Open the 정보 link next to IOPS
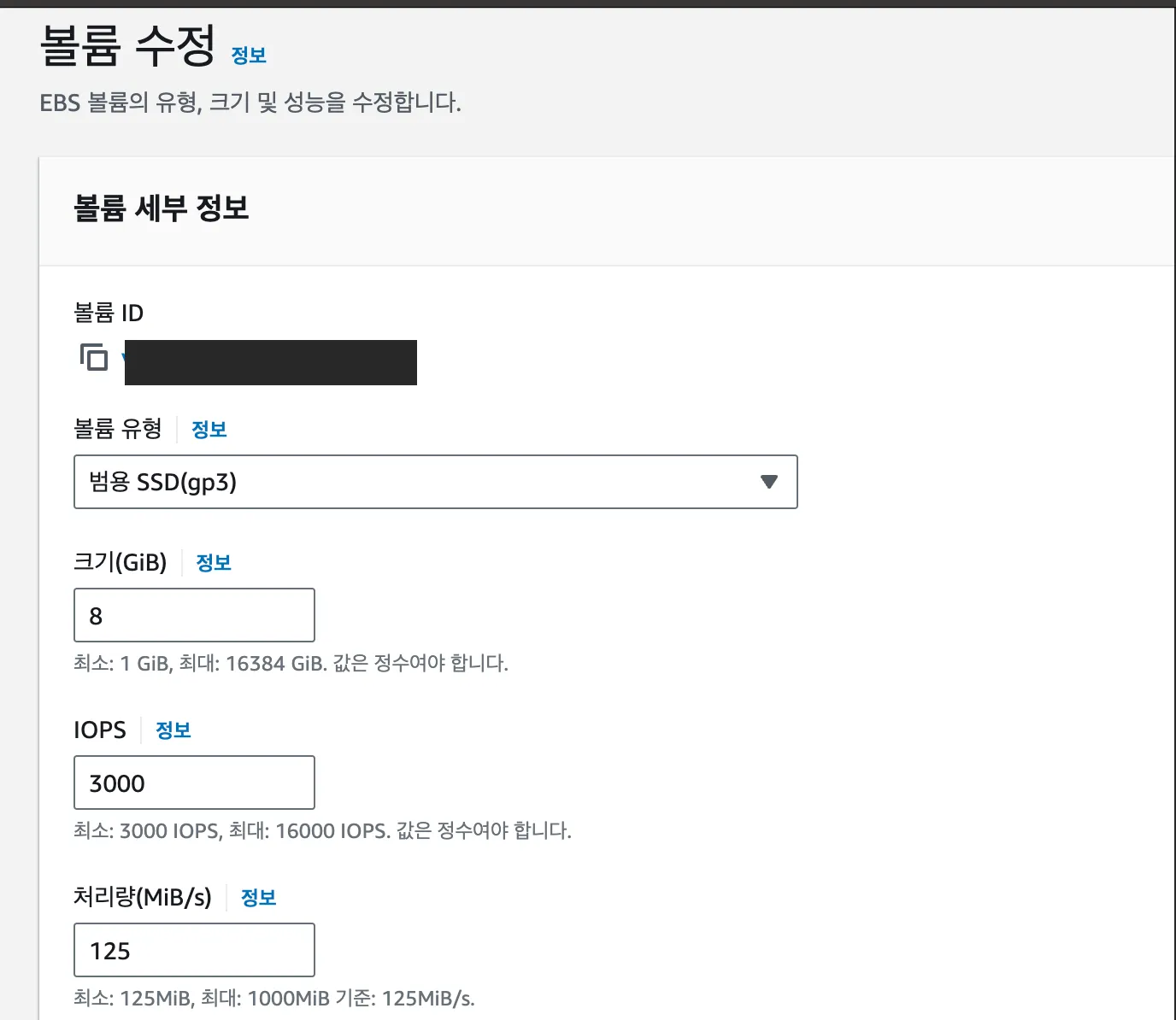 click(173, 730)
